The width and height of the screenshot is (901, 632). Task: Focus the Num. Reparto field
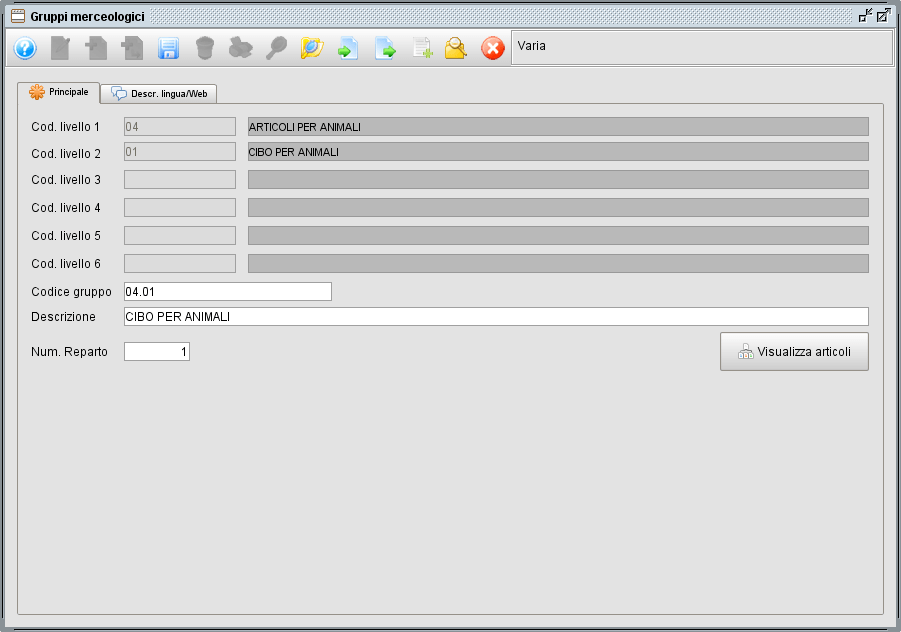point(156,352)
